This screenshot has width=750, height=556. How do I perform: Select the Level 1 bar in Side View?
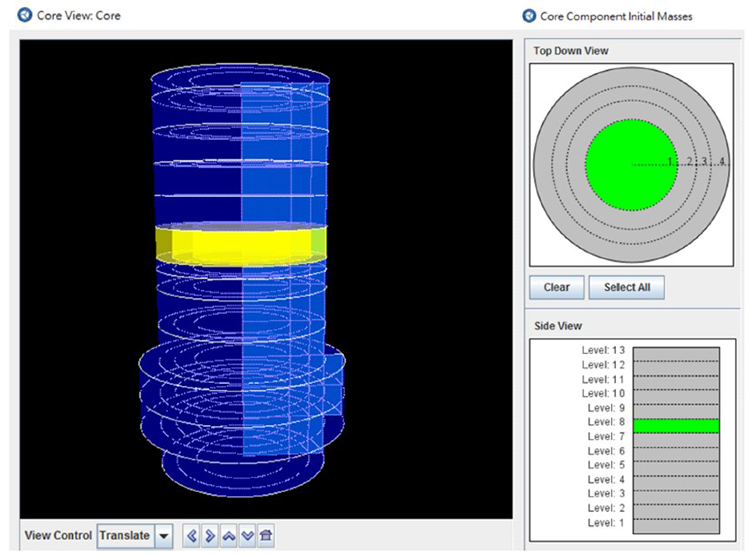point(676,524)
